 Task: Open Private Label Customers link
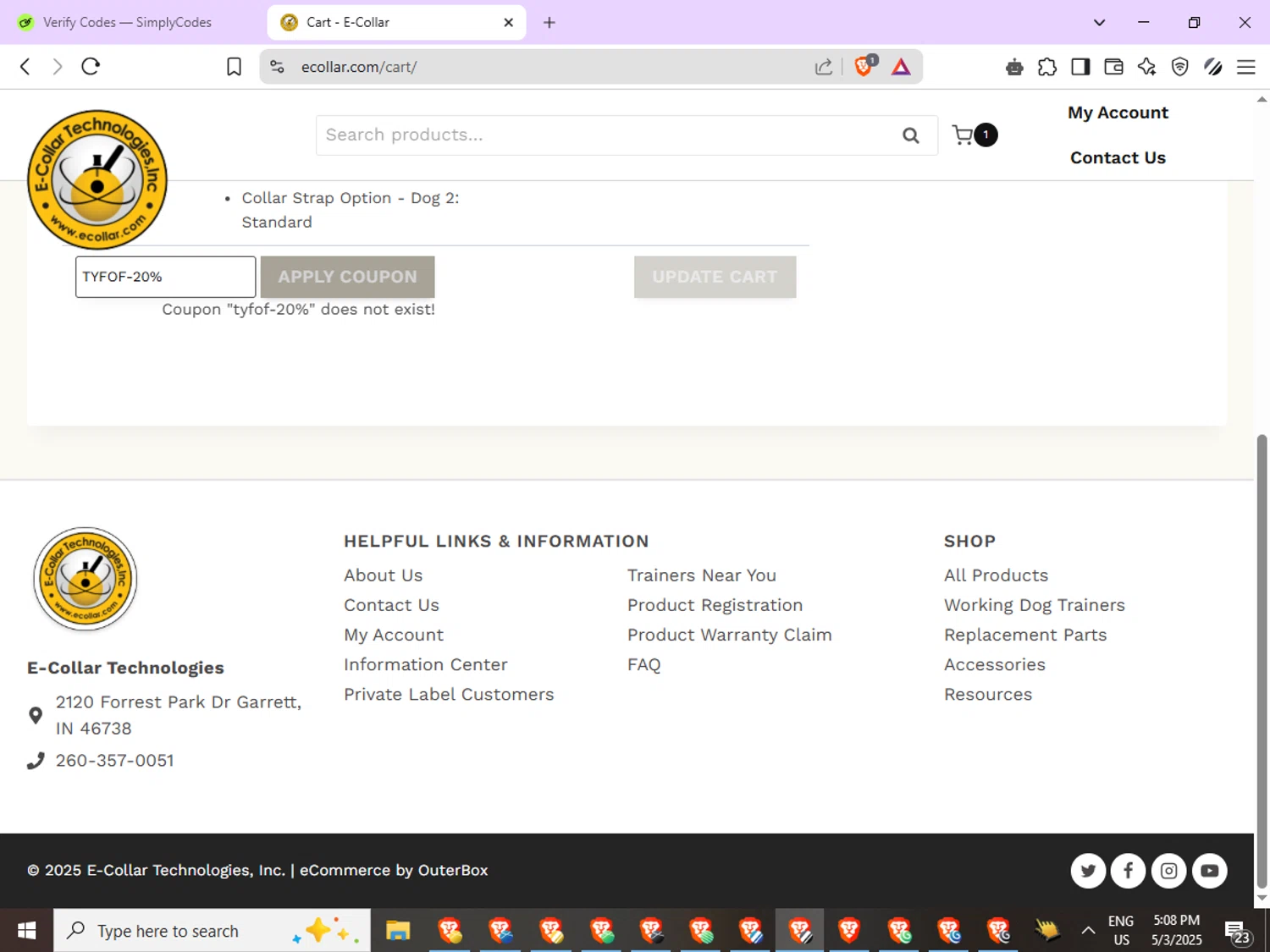pos(449,694)
